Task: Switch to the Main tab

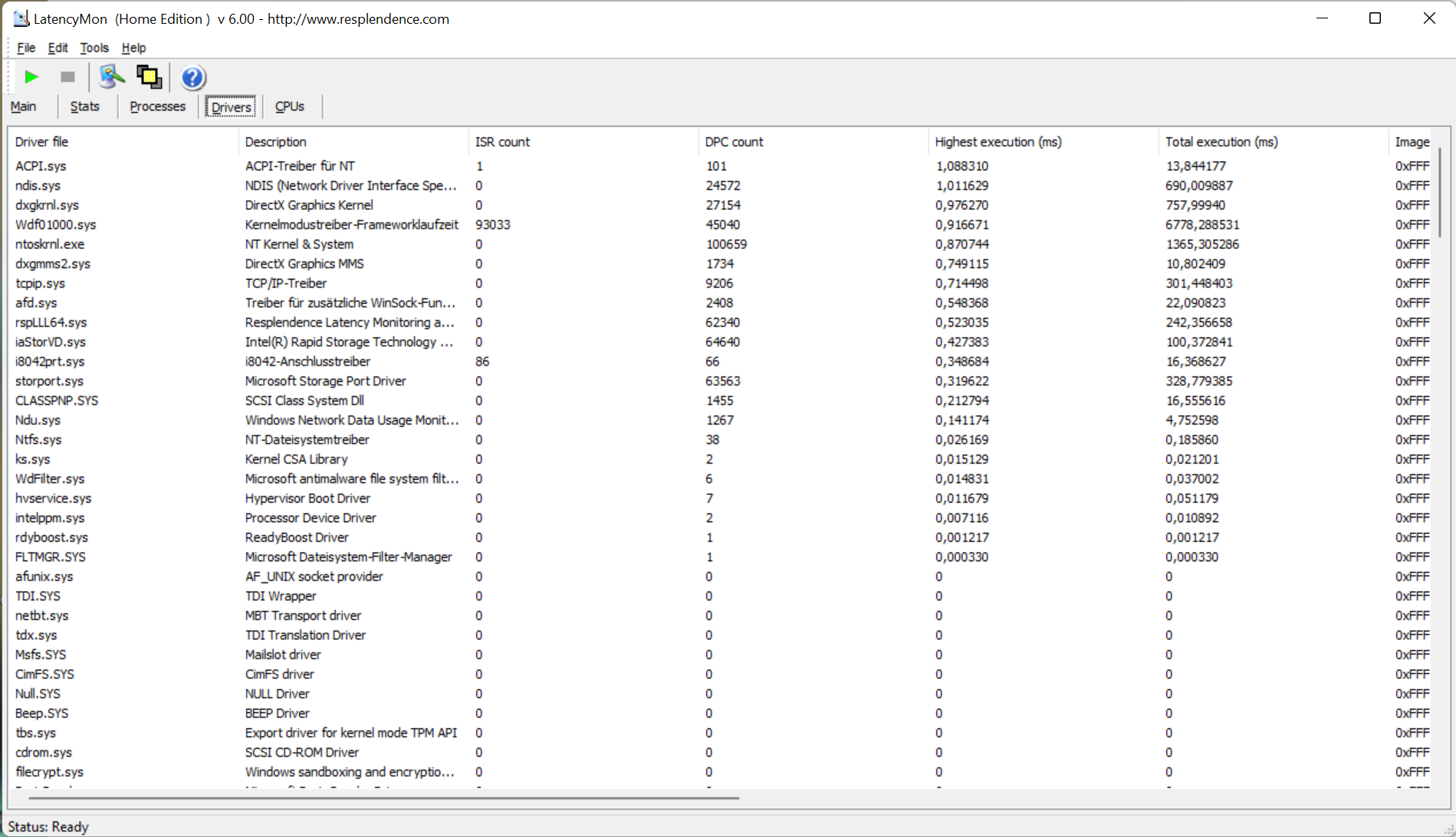Action: click(24, 107)
